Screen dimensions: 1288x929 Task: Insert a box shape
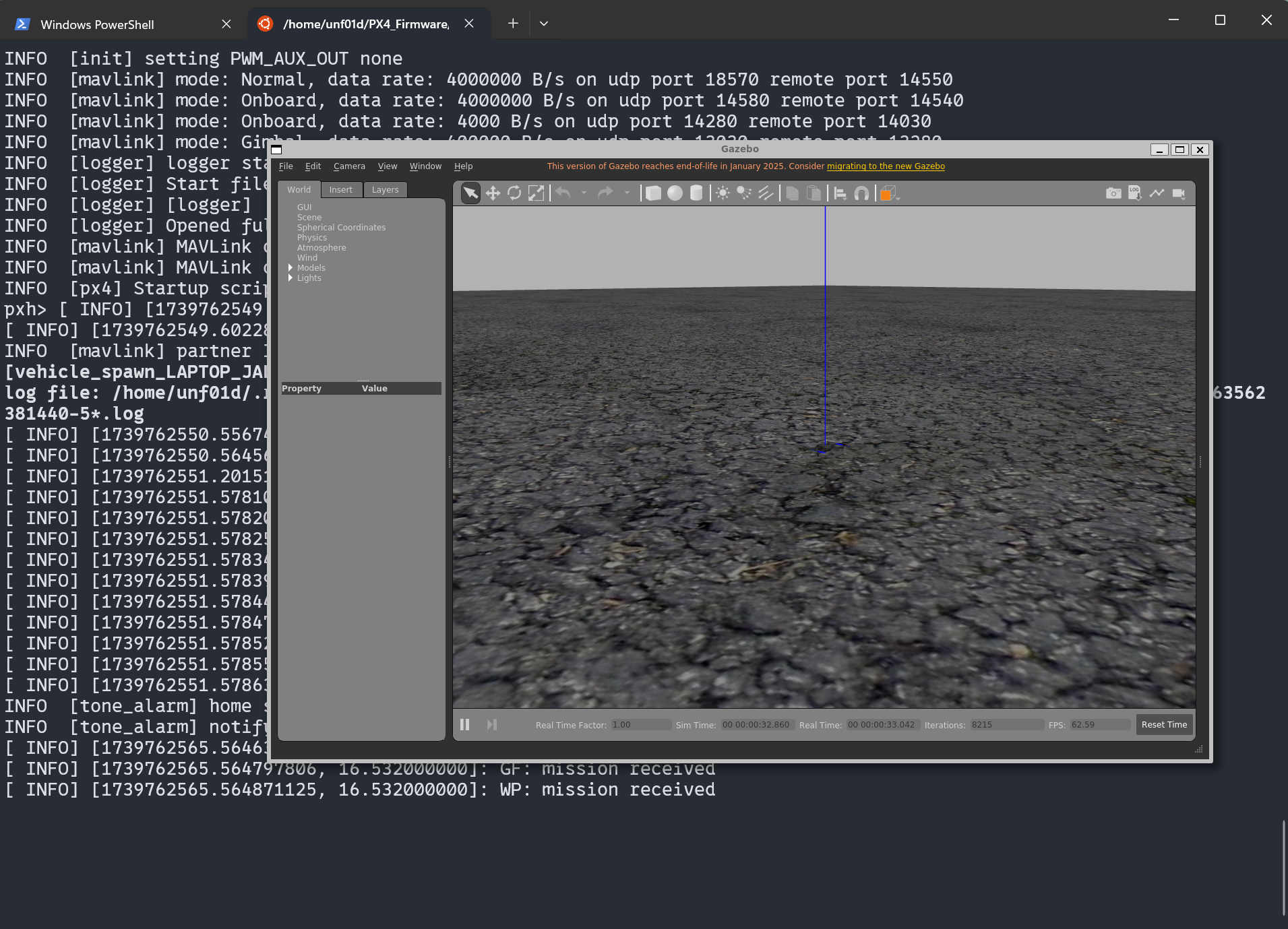[653, 193]
